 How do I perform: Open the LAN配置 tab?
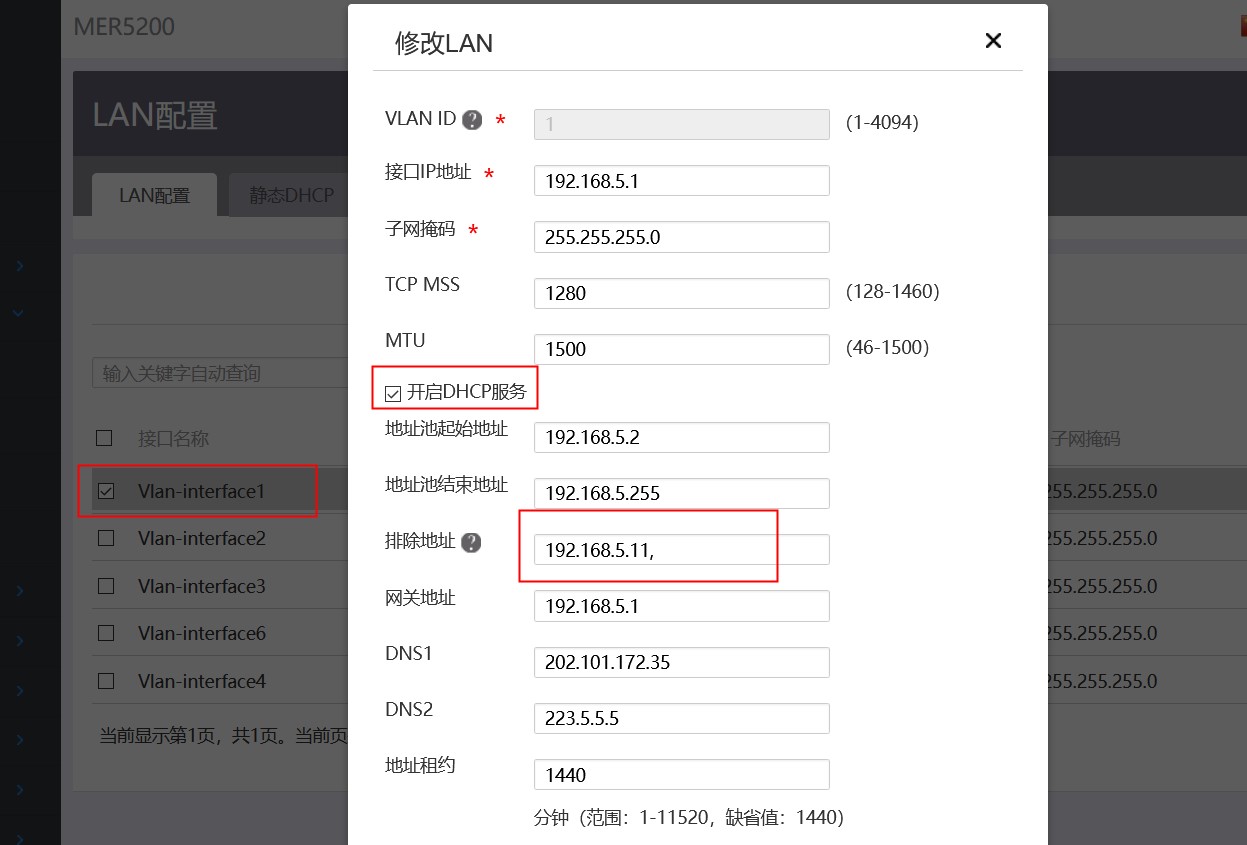[x=154, y=196]
